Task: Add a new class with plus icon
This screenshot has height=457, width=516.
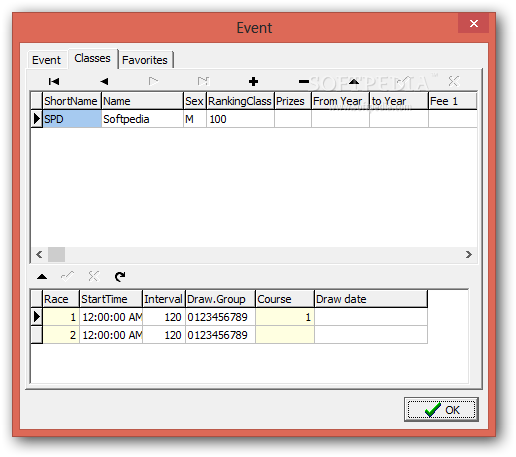Action: (253, 81)
